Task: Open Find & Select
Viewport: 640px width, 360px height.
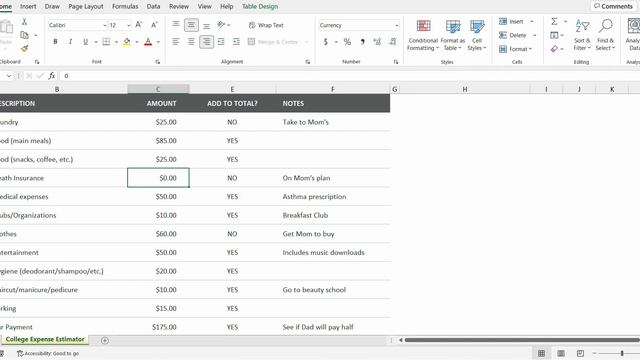Action: coord(605,35)
